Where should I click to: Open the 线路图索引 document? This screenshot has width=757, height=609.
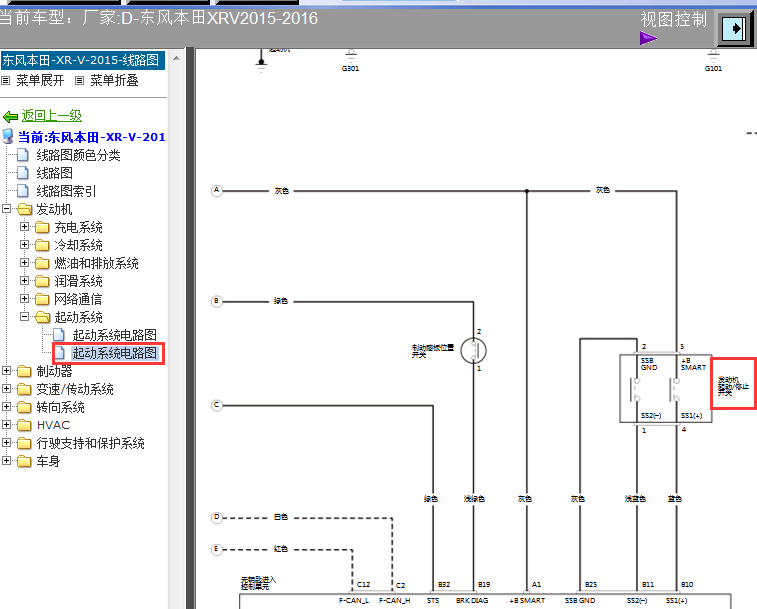[66, 191]
